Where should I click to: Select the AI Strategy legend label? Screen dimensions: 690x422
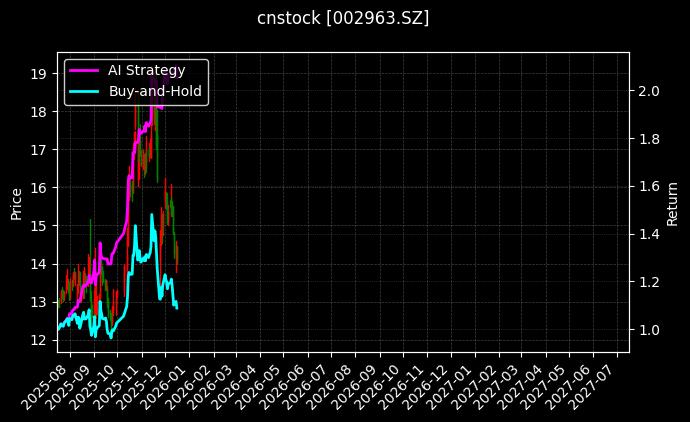coord(146,70)
